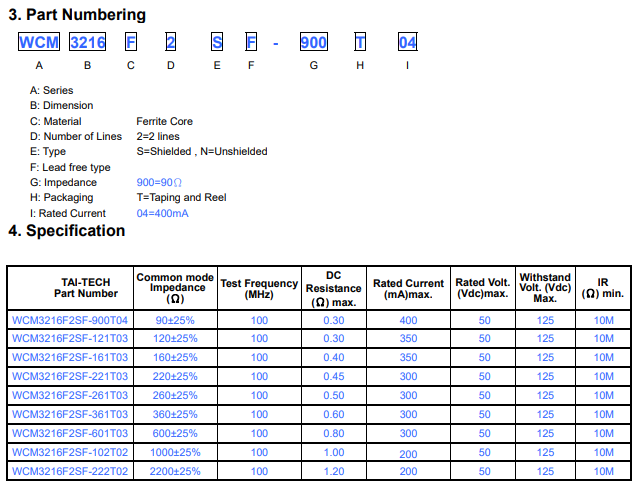Select the Rated Current column header

coord(408,288)
